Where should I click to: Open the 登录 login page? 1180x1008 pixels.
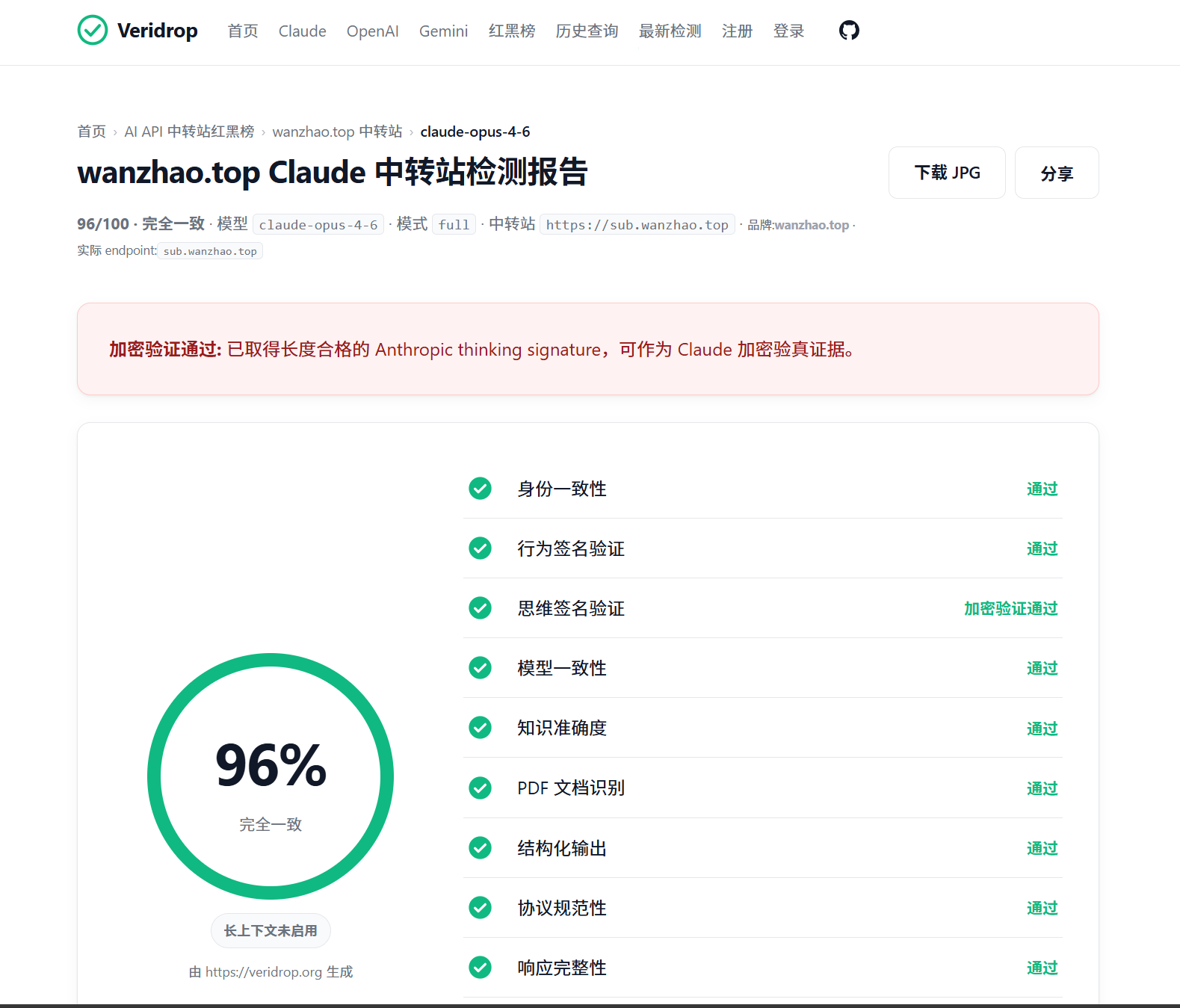[789, 31]
